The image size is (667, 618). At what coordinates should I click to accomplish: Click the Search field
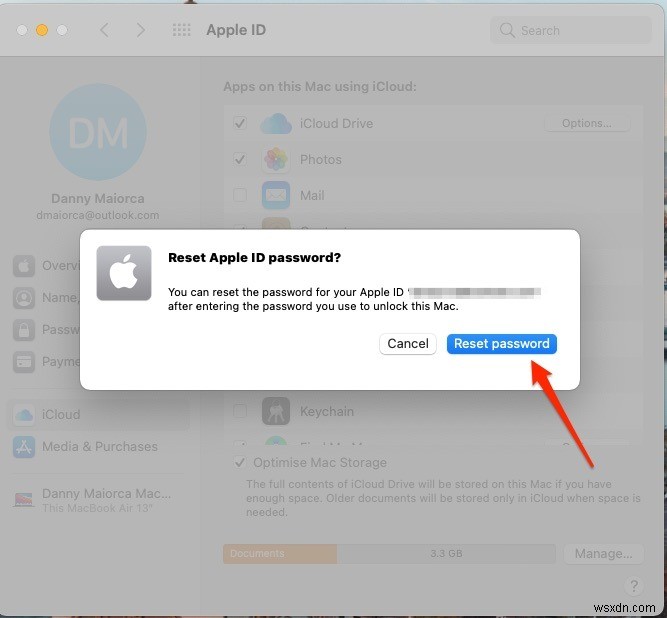tap(570, 30)
